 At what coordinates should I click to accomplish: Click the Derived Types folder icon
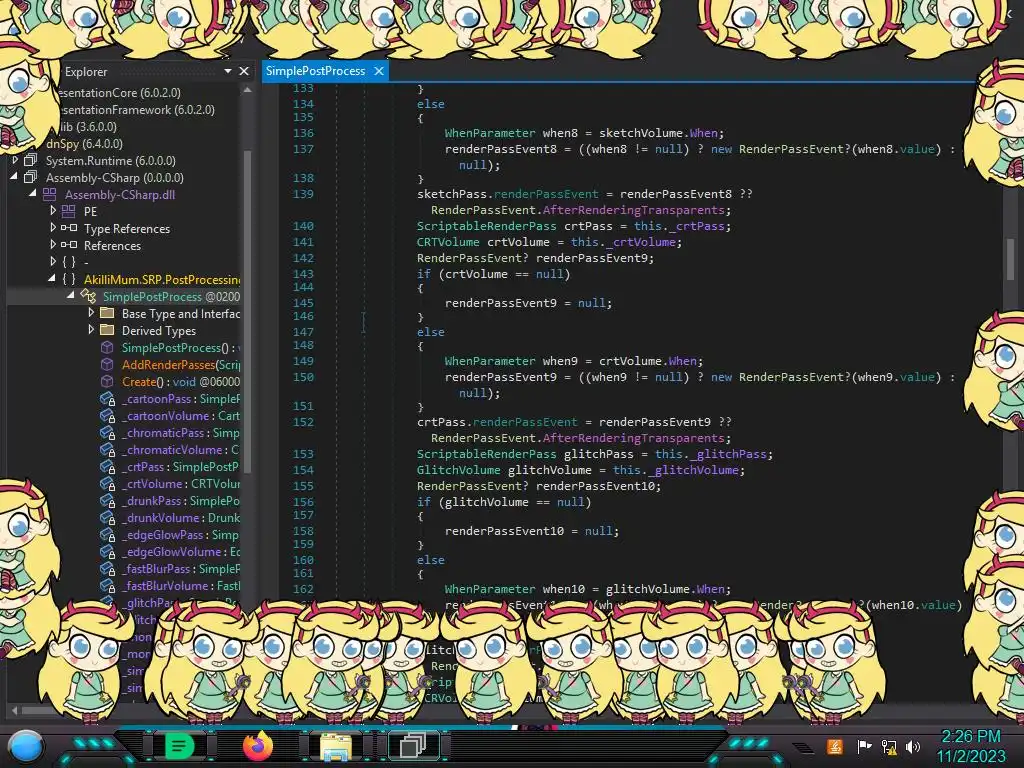[x=107, y=330]
